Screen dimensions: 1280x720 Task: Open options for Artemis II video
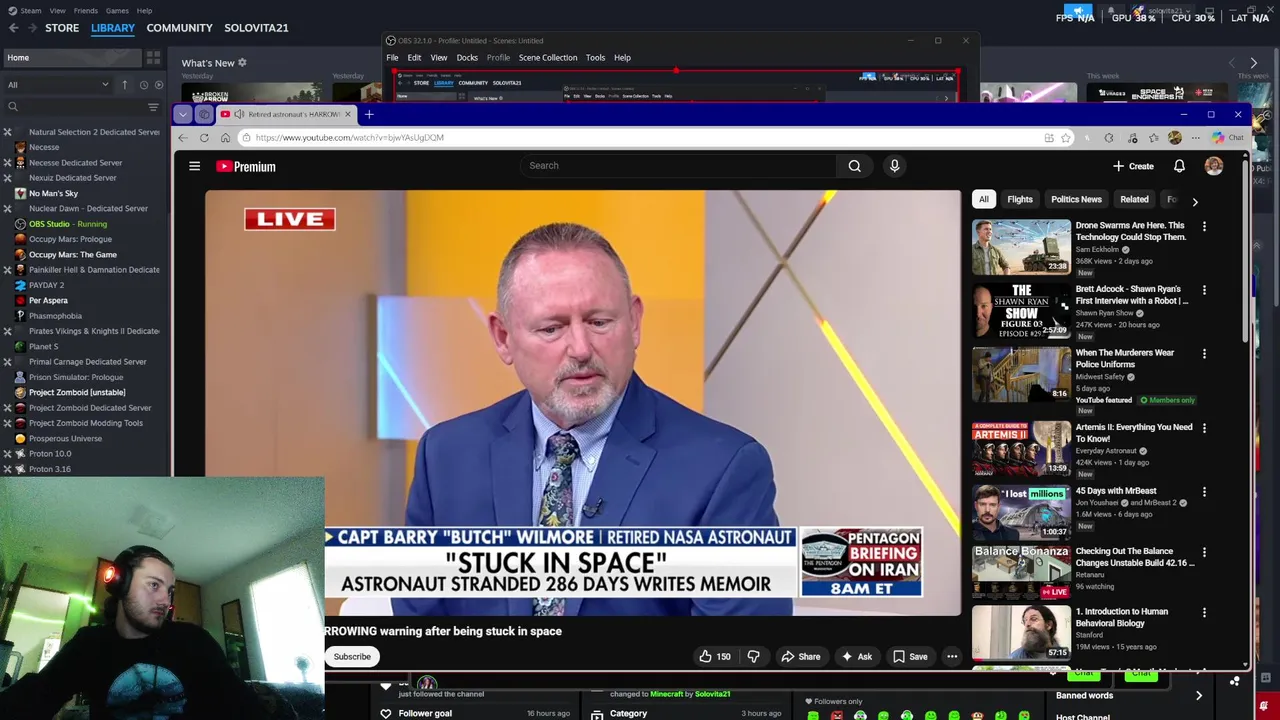tap(1204, 428)
